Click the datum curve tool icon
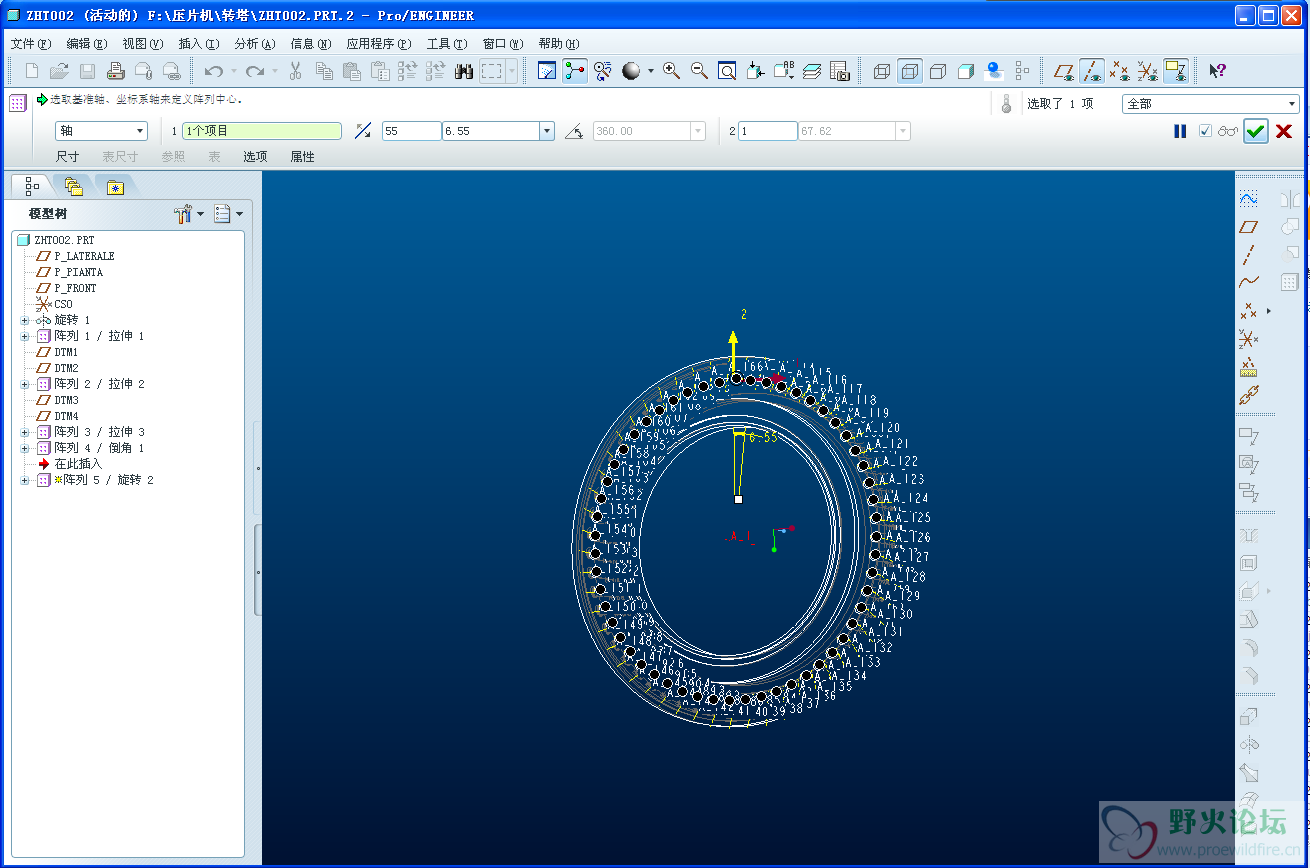 coord(1248,283)
